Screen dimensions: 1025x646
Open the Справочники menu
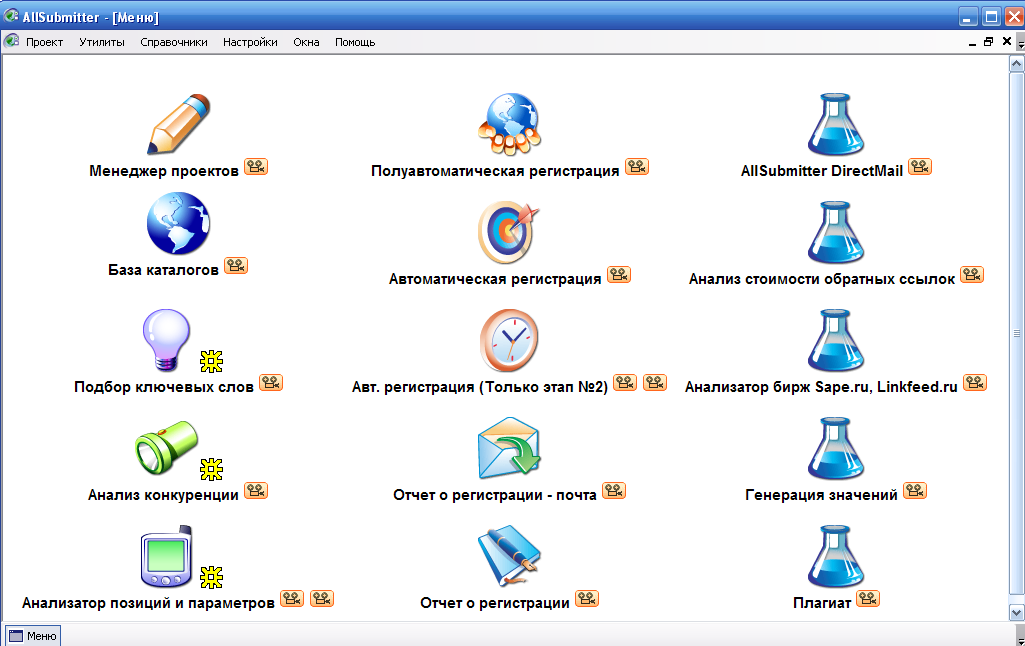(x=174, y=42)
